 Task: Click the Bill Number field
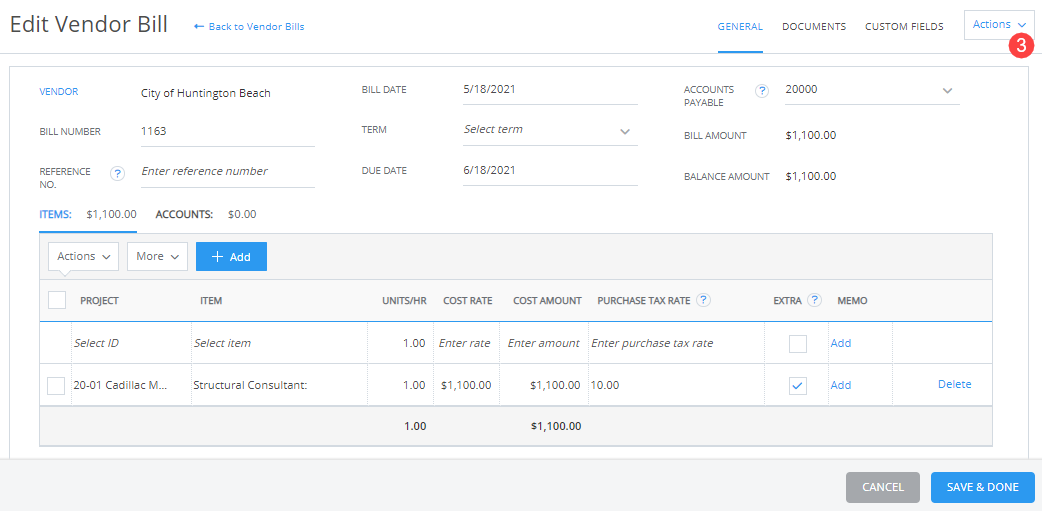point(227,132)
